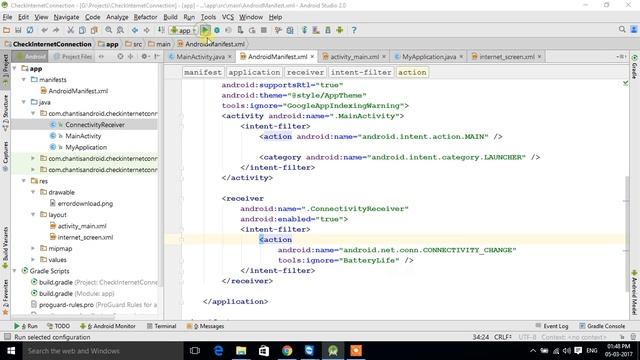The image size is (640, 360).
Task: Open the File menu
Action: (7, 17)
